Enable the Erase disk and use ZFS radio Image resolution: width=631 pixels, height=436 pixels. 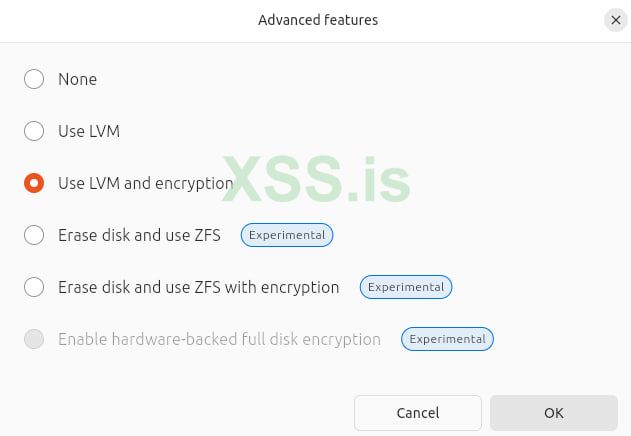(34, 235)
